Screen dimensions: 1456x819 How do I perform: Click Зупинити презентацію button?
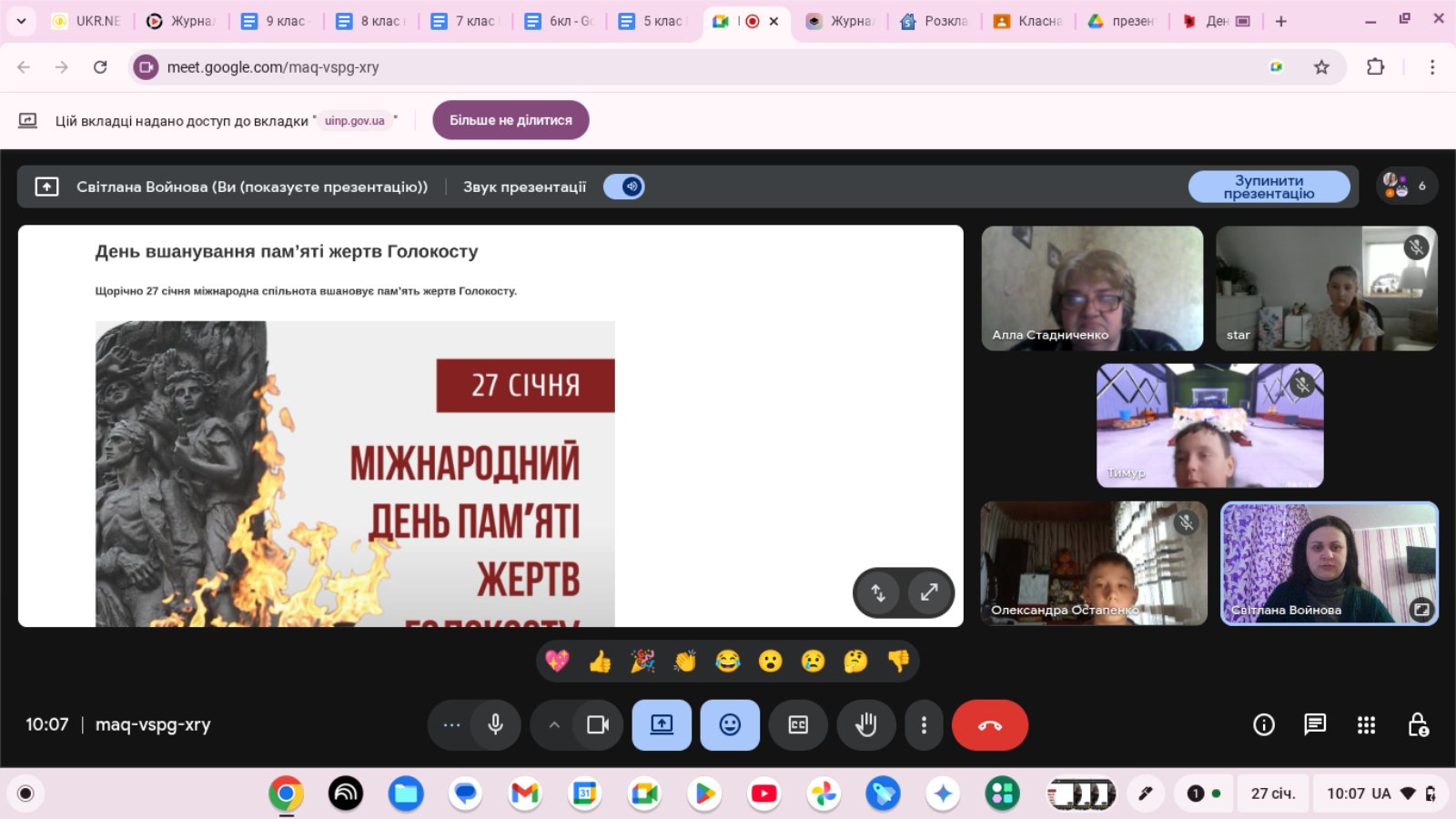coord(1269,187)
